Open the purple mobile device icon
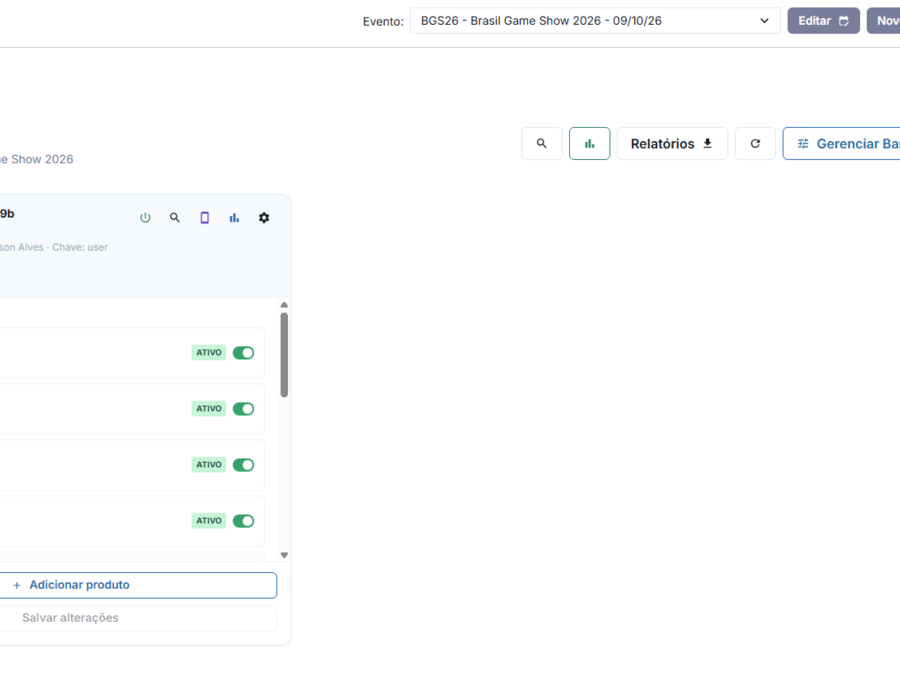 click(x=204, y=218)
